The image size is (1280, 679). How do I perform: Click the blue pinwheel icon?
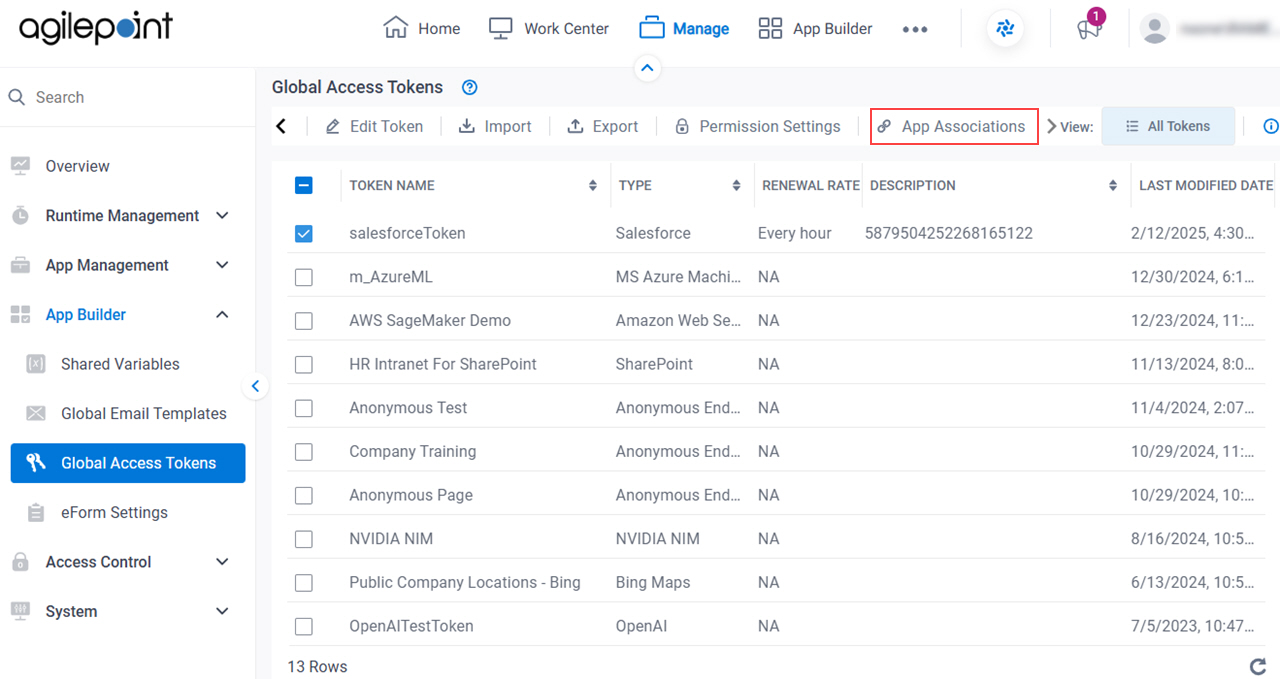click(1006, 29)
